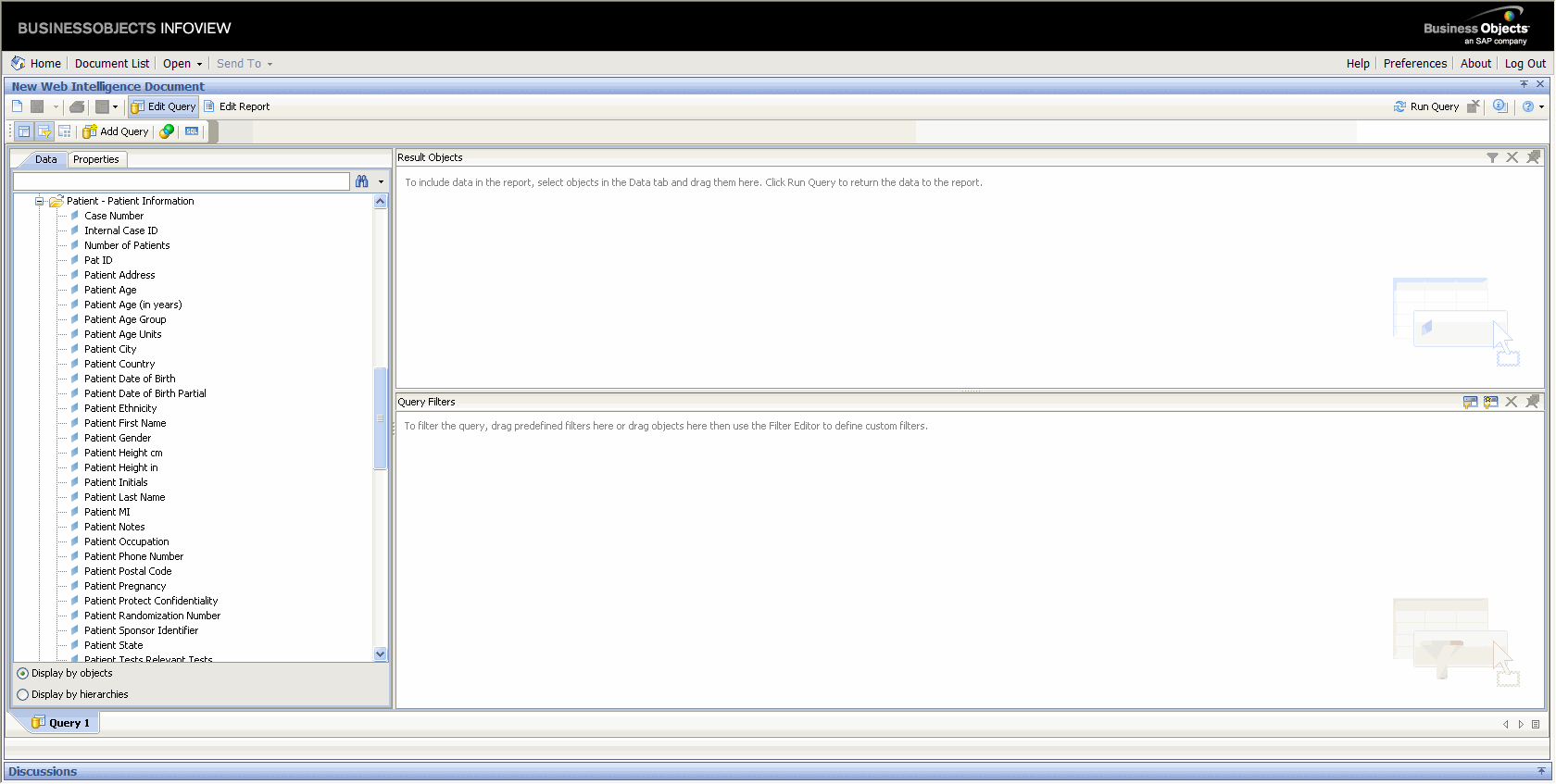1556x784 pixels.
Task: Click the object list vertical scrollbar thumb
Action: [x=380, y=418]
